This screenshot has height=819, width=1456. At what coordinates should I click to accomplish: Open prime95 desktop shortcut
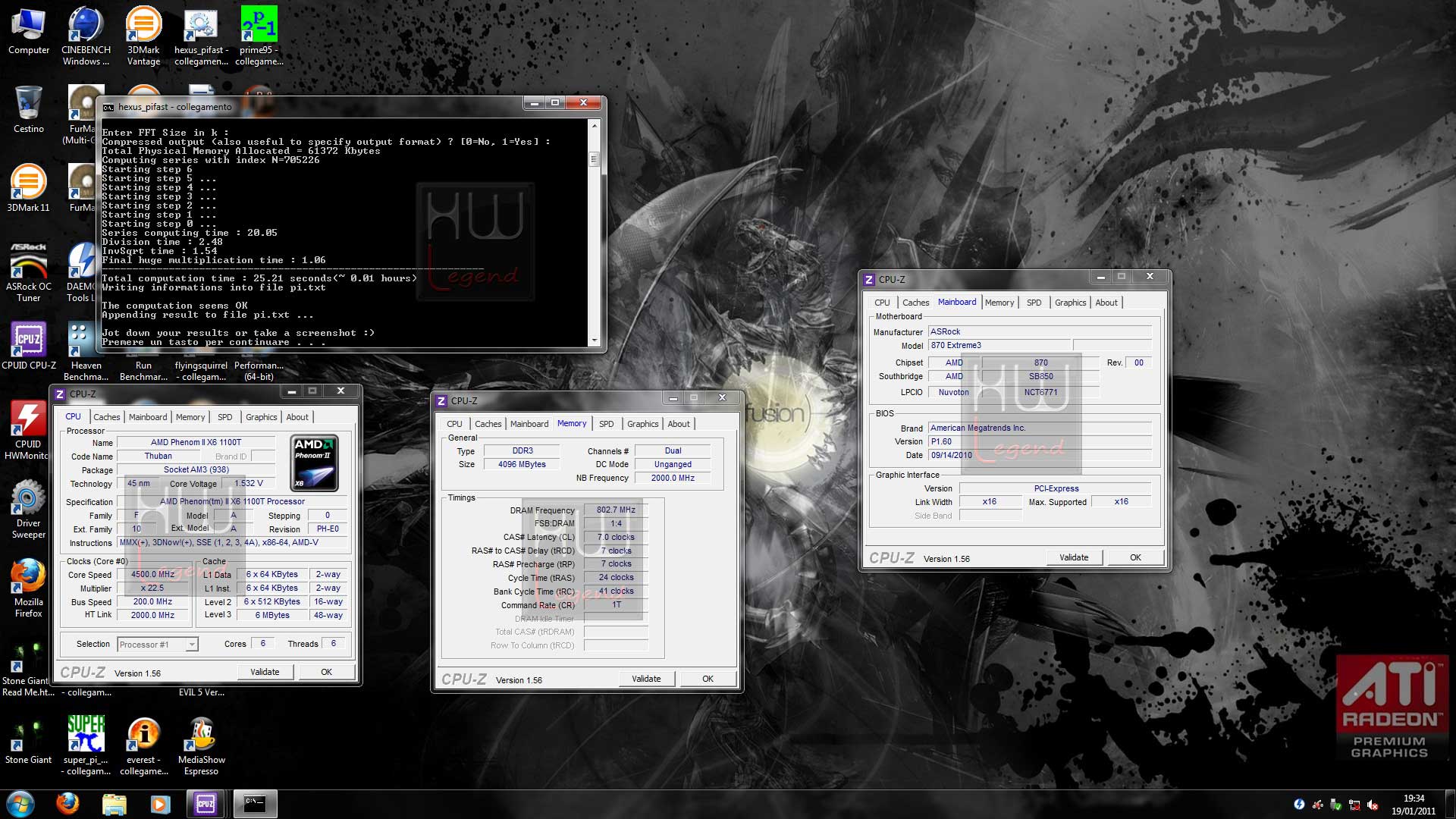pyautogui.click(x=259, y=36)
